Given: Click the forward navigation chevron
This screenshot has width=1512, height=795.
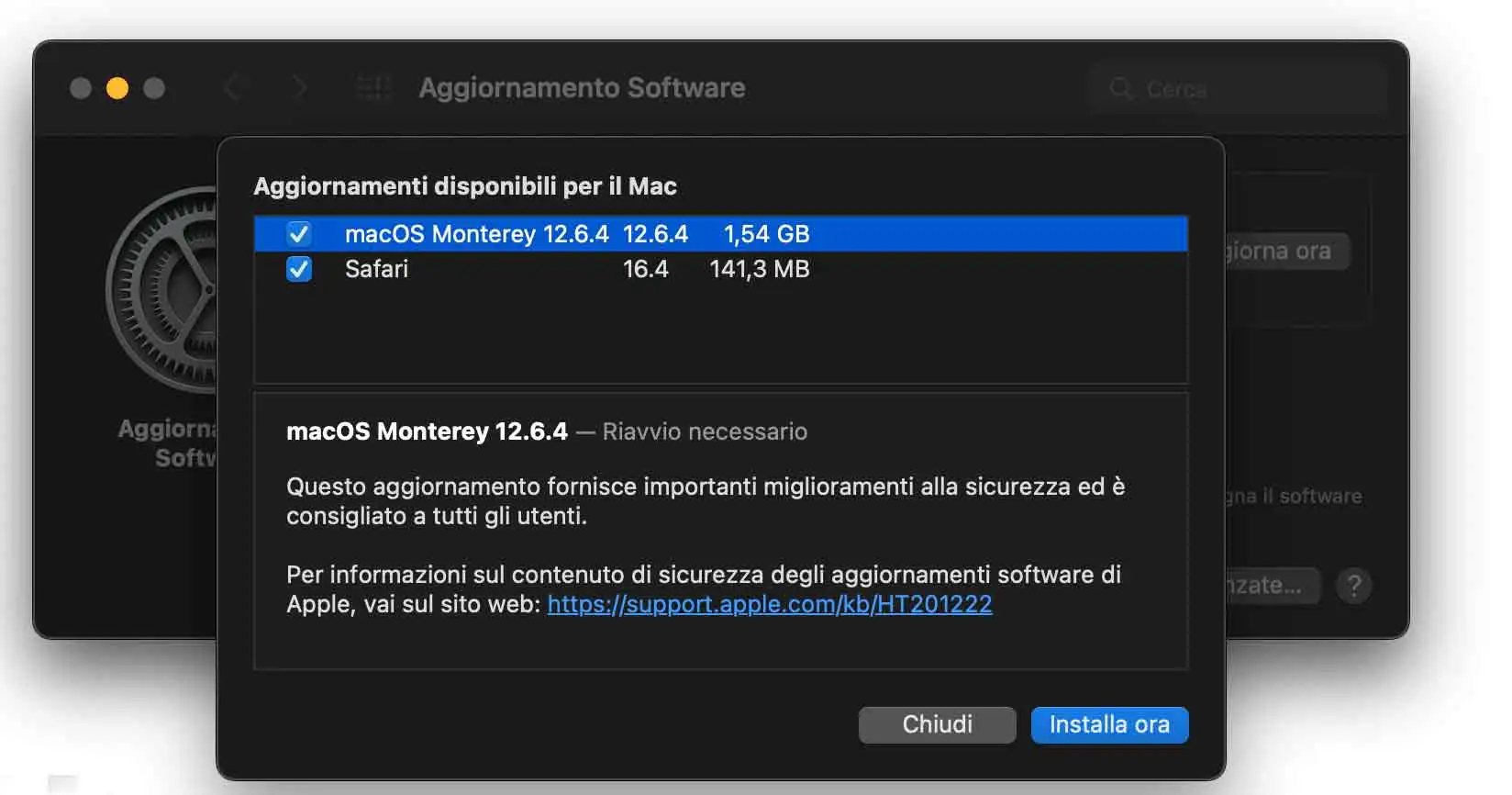Looking at the screenshot, I should pos(300,87).
